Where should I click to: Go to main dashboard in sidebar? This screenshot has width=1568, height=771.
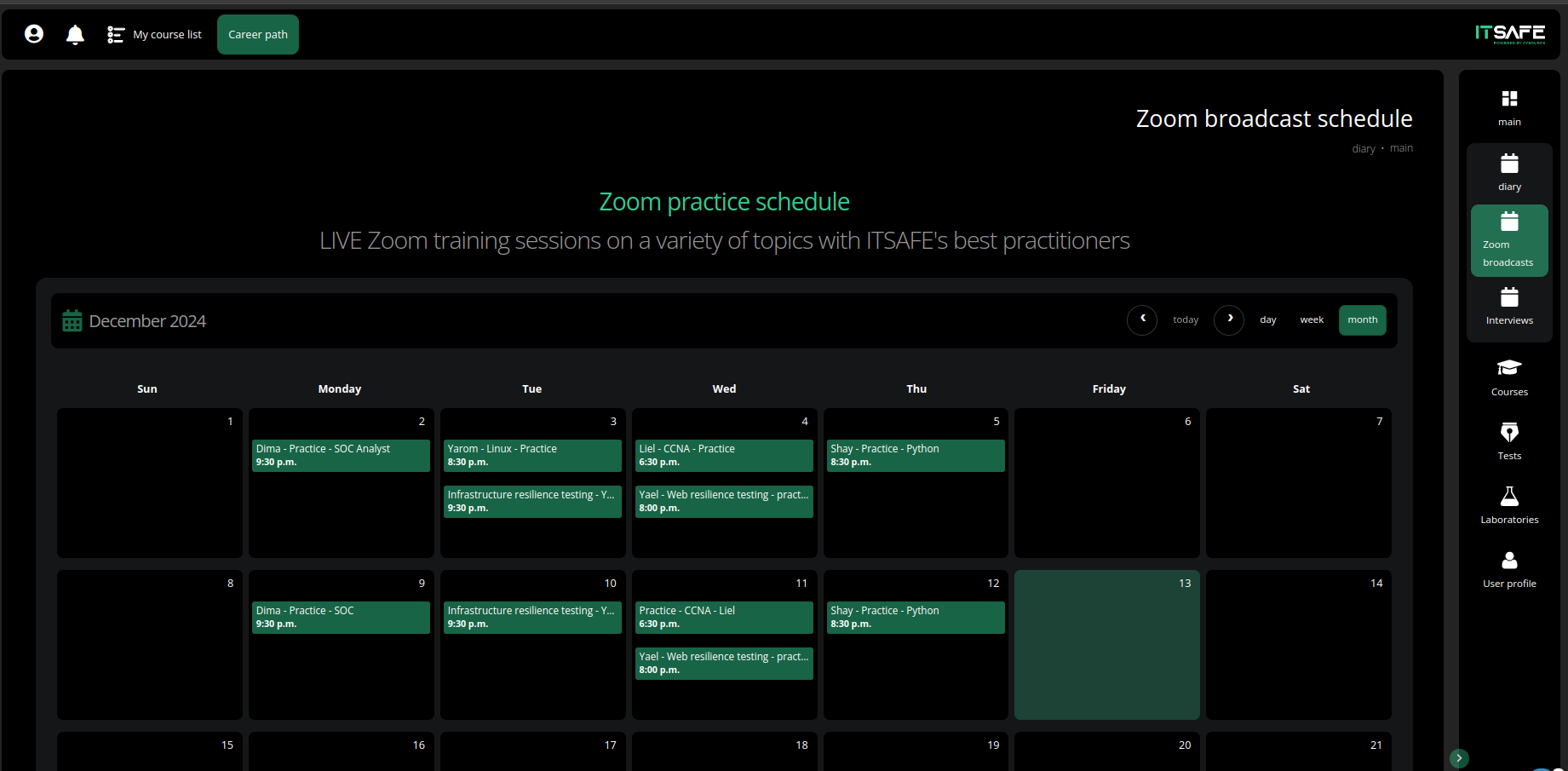(1509, 107)
